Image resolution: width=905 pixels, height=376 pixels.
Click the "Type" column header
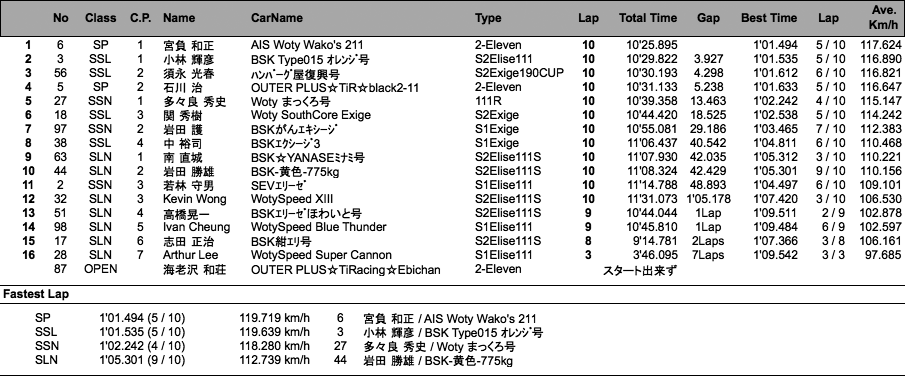[x=488, y=18]
